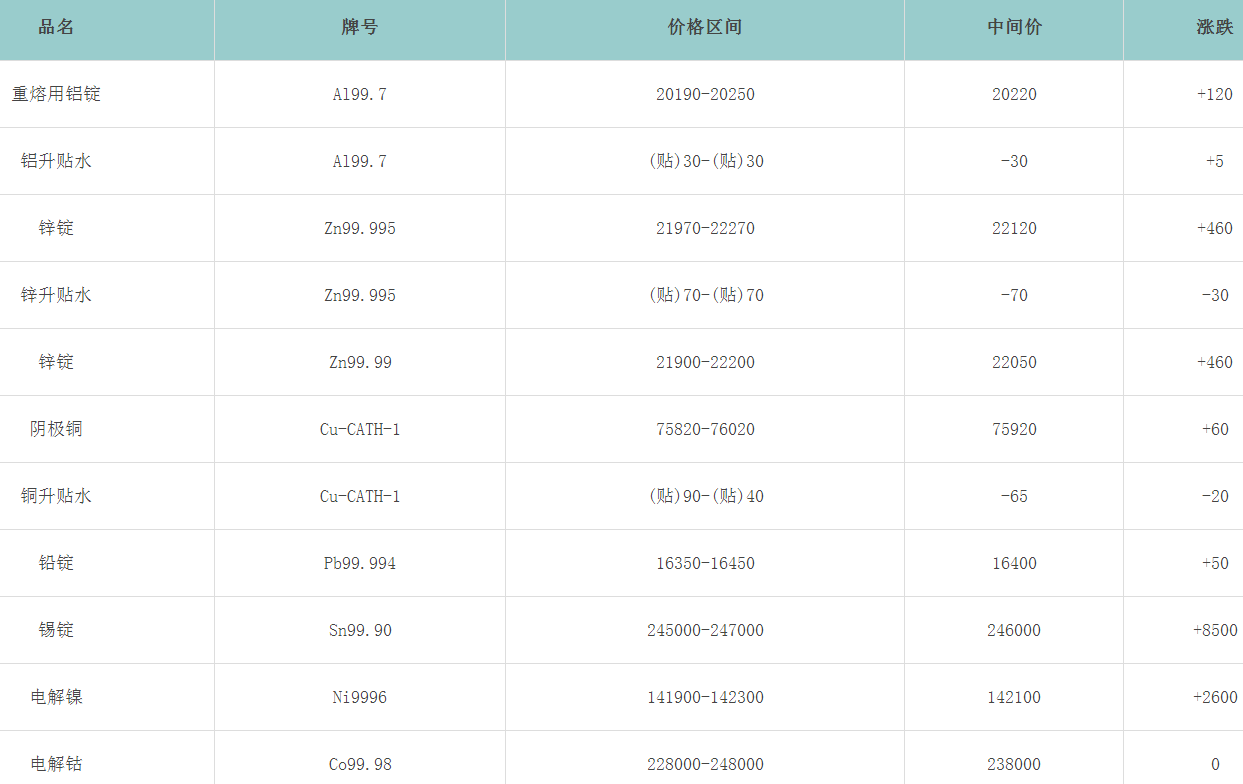Click the 锡锭 product name
The height and width of the screenshot is (784, 1243).
pos(56,630)
